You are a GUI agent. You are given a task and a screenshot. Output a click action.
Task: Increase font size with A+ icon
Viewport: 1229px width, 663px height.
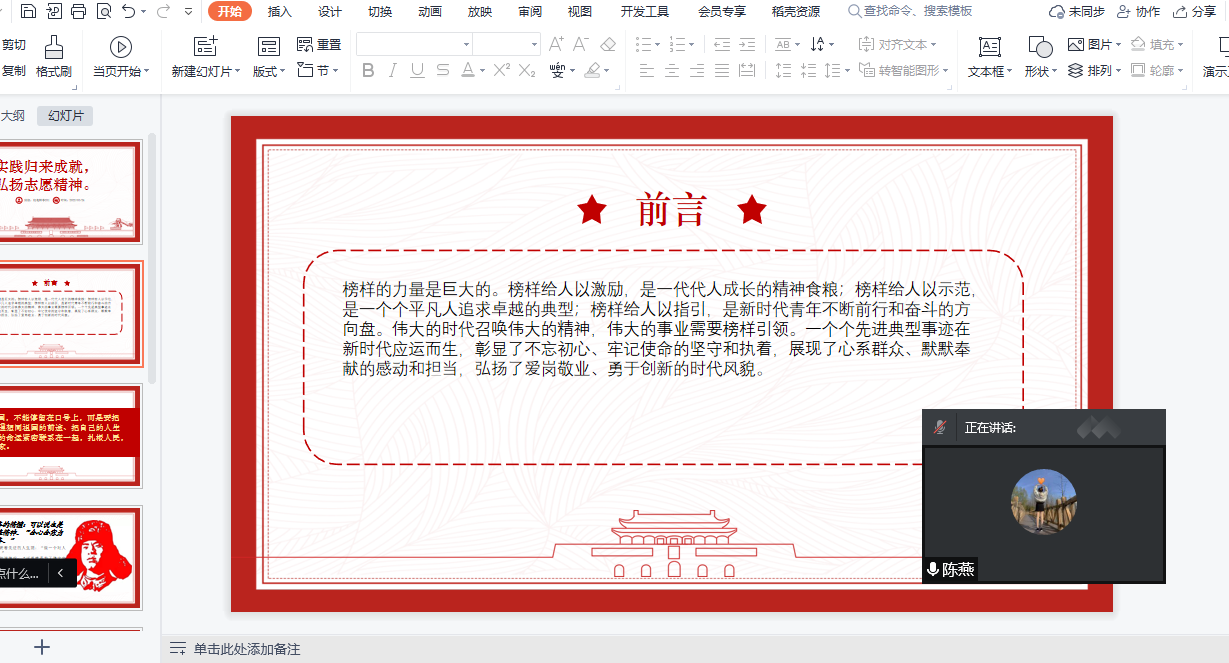click(557, 45)
